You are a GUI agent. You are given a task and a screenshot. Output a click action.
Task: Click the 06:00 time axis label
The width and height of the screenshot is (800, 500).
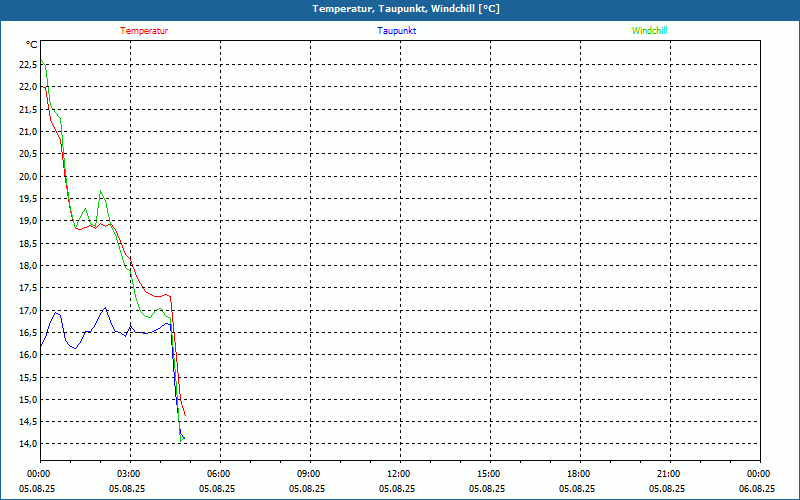[219, 474]
